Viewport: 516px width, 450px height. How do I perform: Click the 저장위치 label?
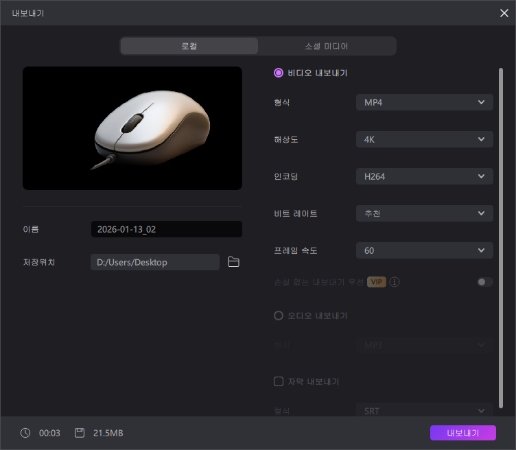pyautogui.click(x=39, y=262)
